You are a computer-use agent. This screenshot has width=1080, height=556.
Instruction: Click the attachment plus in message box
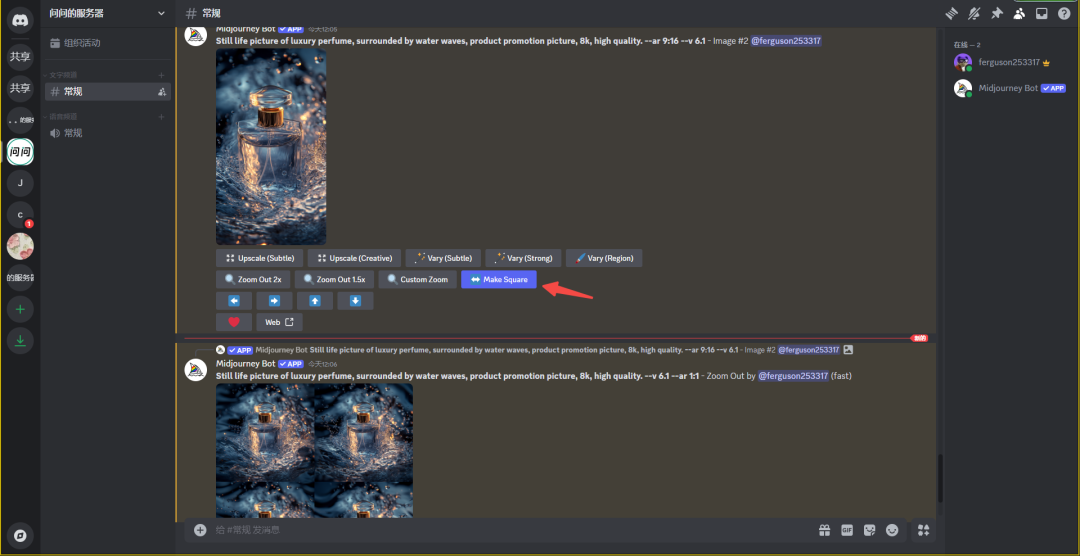[200, 530]
